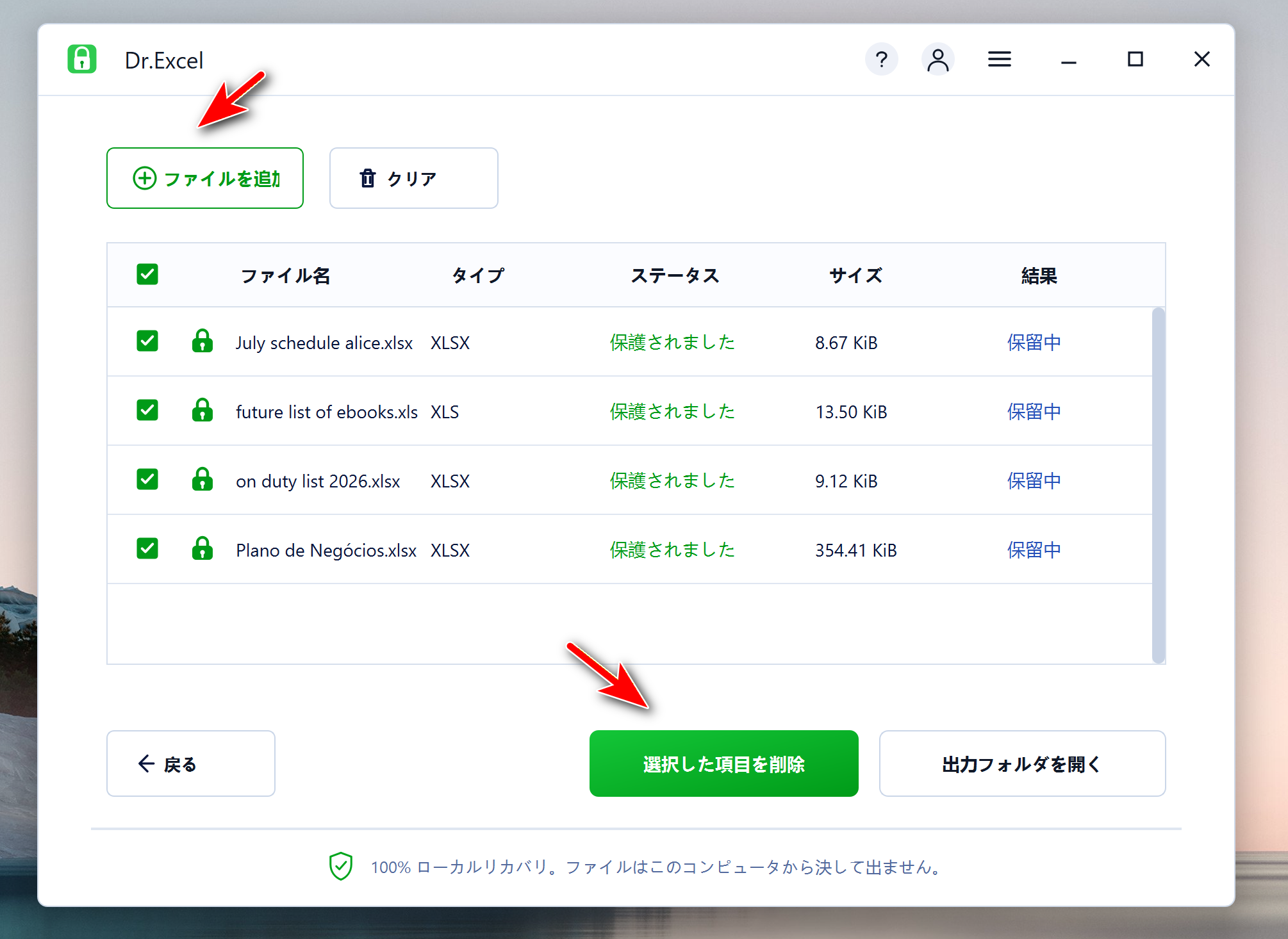Click the ステータス column header
This screenshot has width=1288, height=939.
(675, 275)
